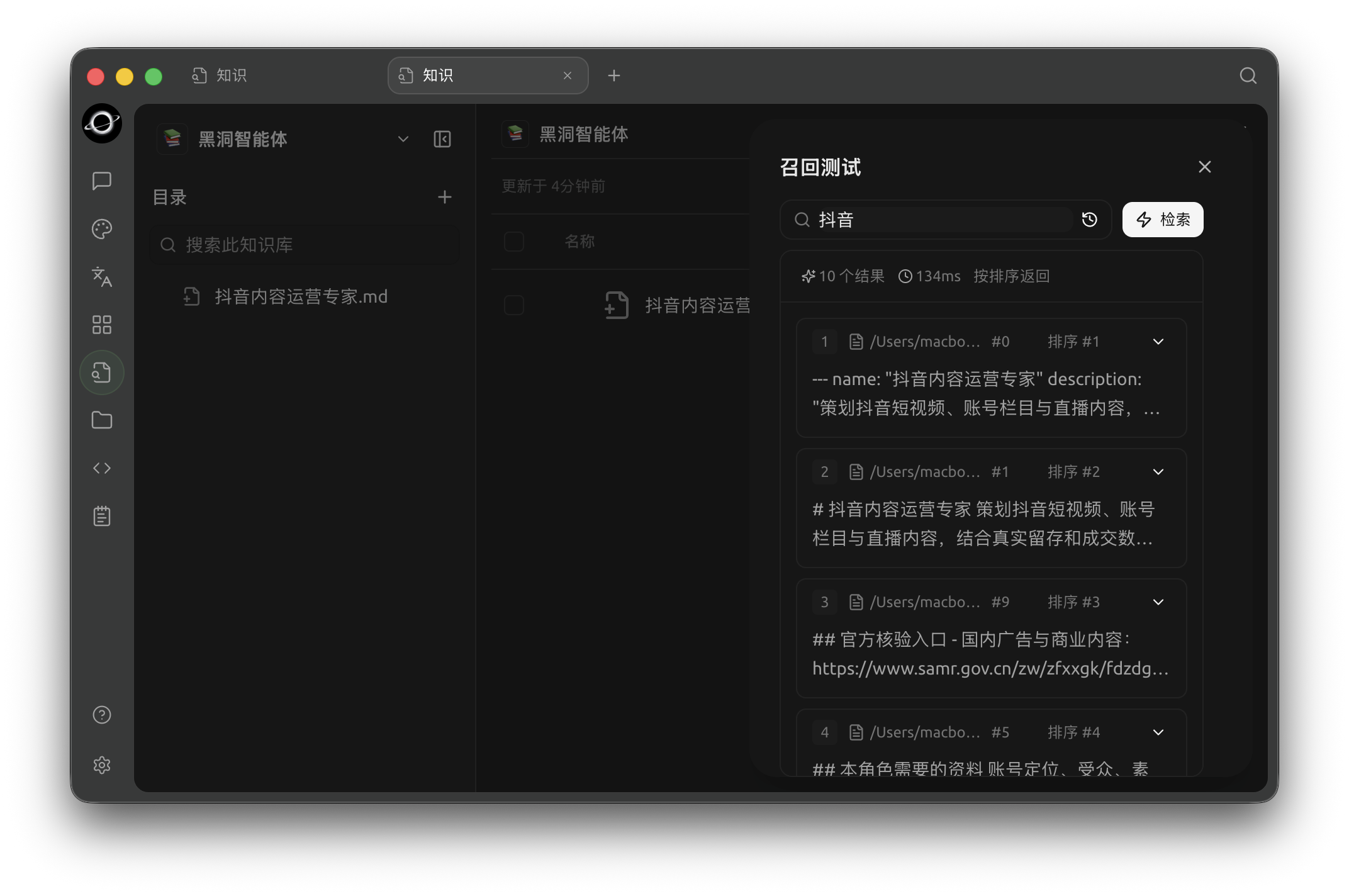Click the 搜索此知识库 search field
This screenshot has height=896, width=1349.
[x=305, y=245]
